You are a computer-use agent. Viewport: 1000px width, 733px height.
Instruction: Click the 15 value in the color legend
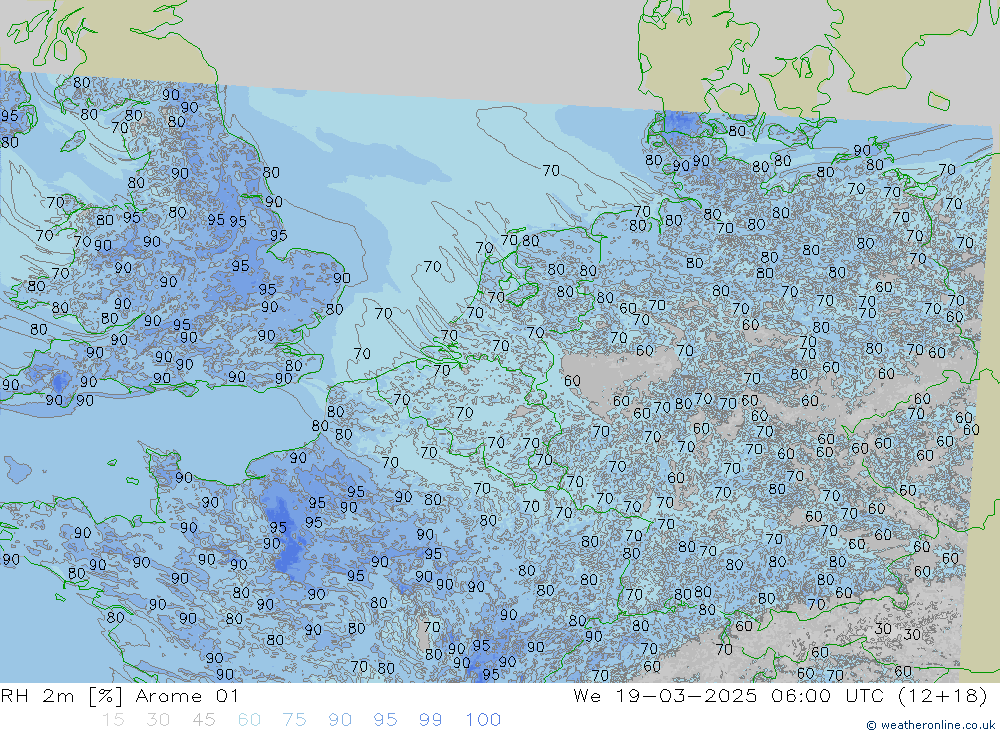[x=113, y=720]
